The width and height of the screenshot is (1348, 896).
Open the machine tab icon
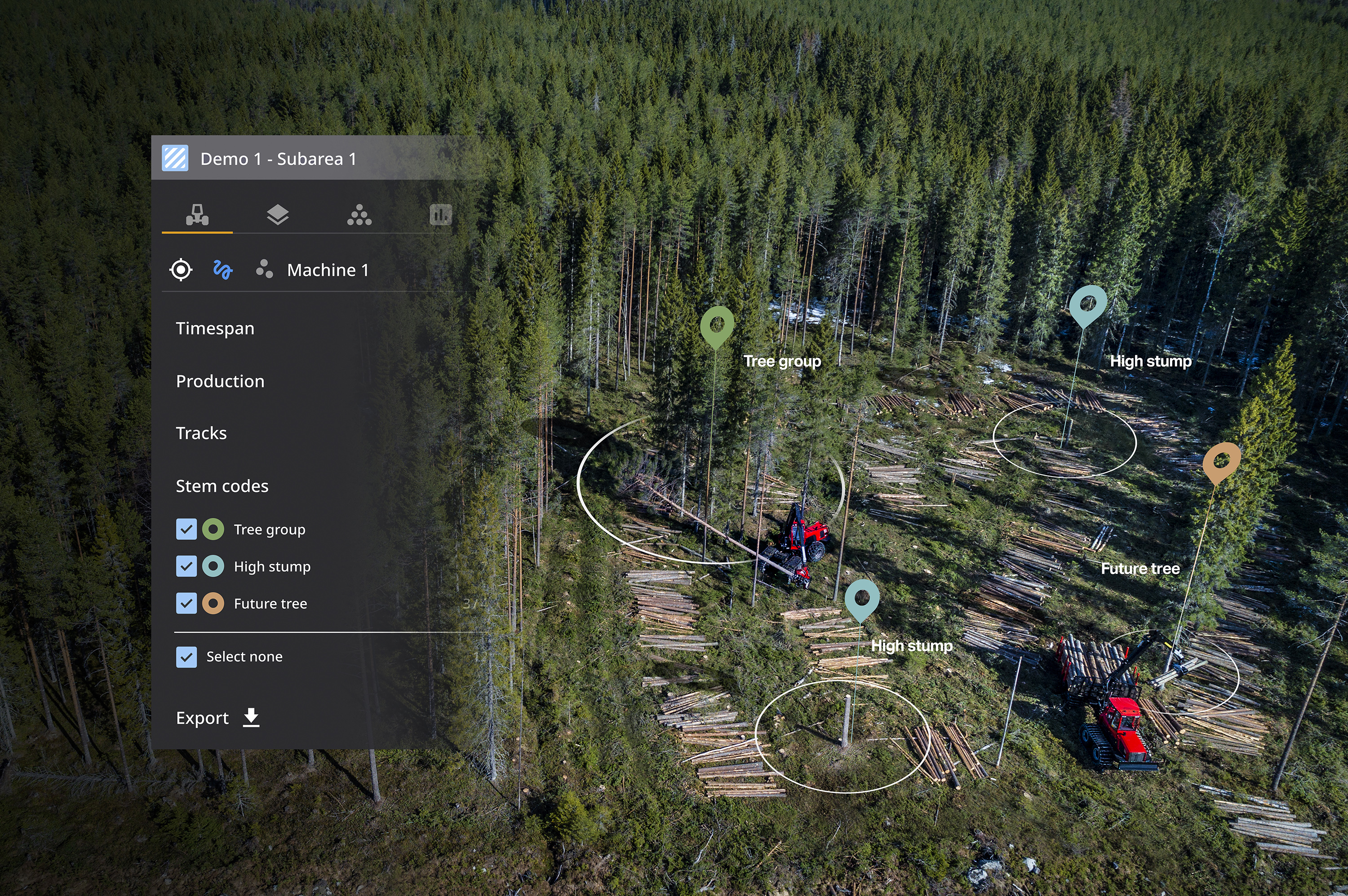point(197,215)
